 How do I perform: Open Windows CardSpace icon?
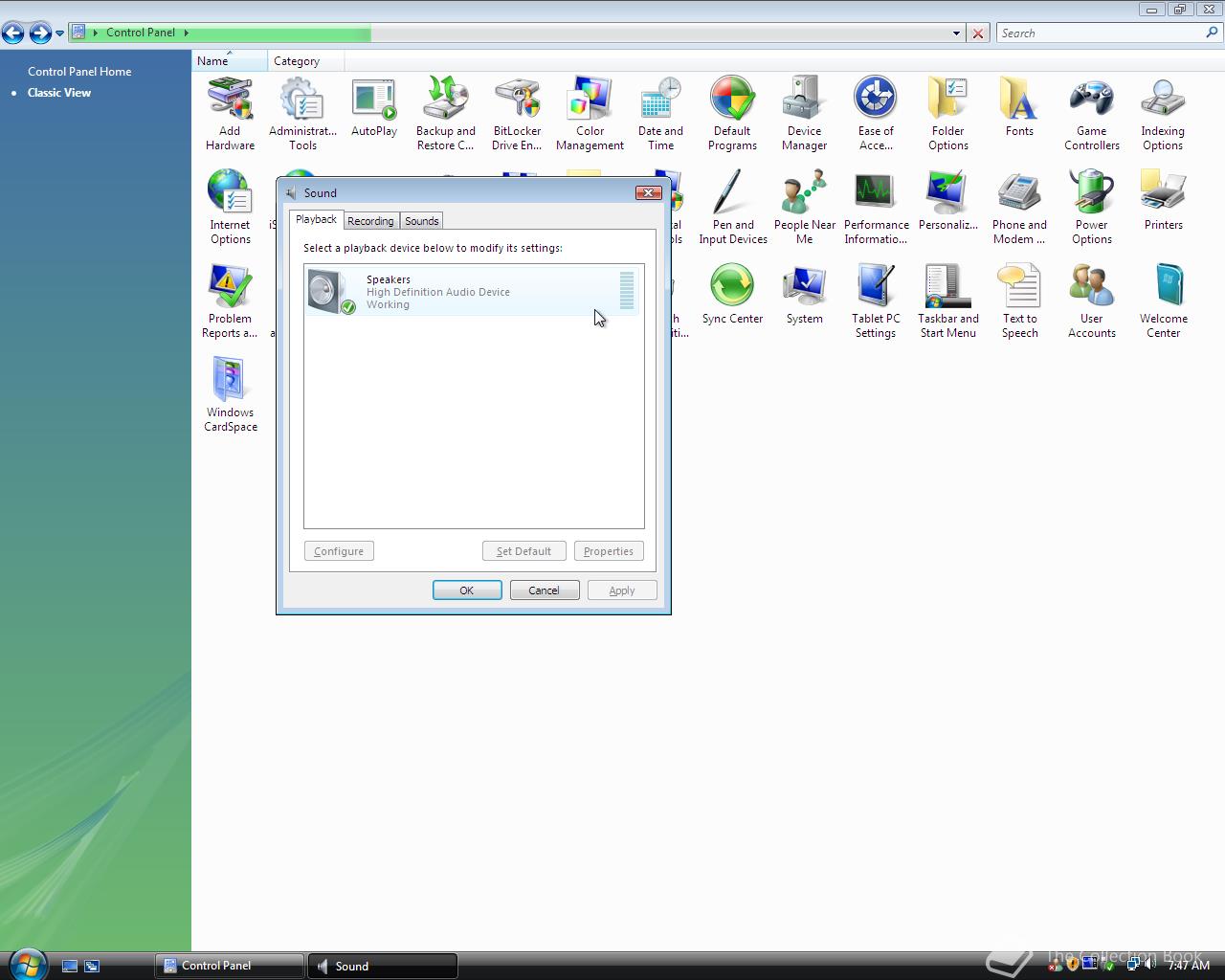pos(230,395)
